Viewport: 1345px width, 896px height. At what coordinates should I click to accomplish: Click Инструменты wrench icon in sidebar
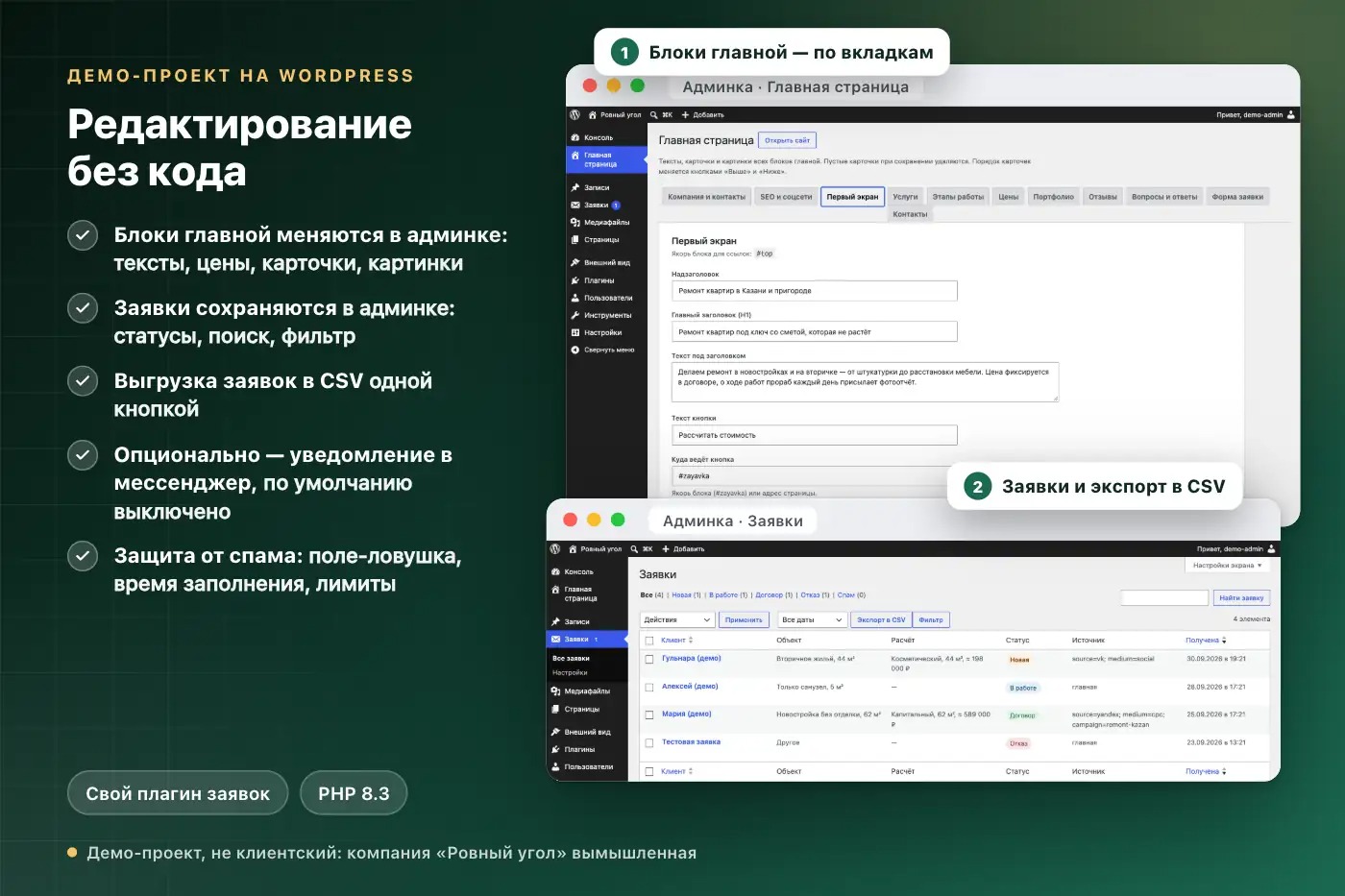click(575, 315)
